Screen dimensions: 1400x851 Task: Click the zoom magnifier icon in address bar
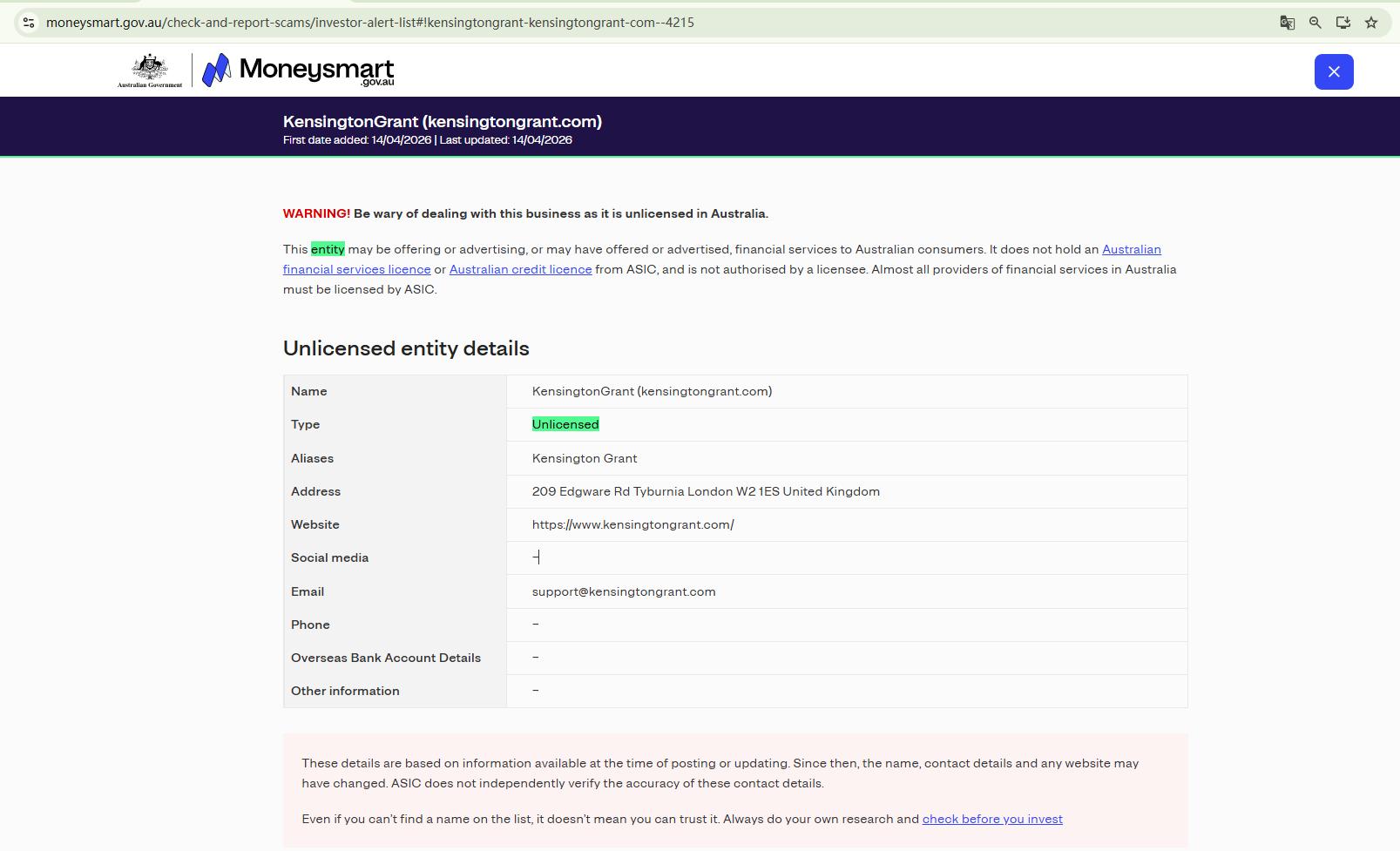pyautogui.click(x=1315, y=23)
